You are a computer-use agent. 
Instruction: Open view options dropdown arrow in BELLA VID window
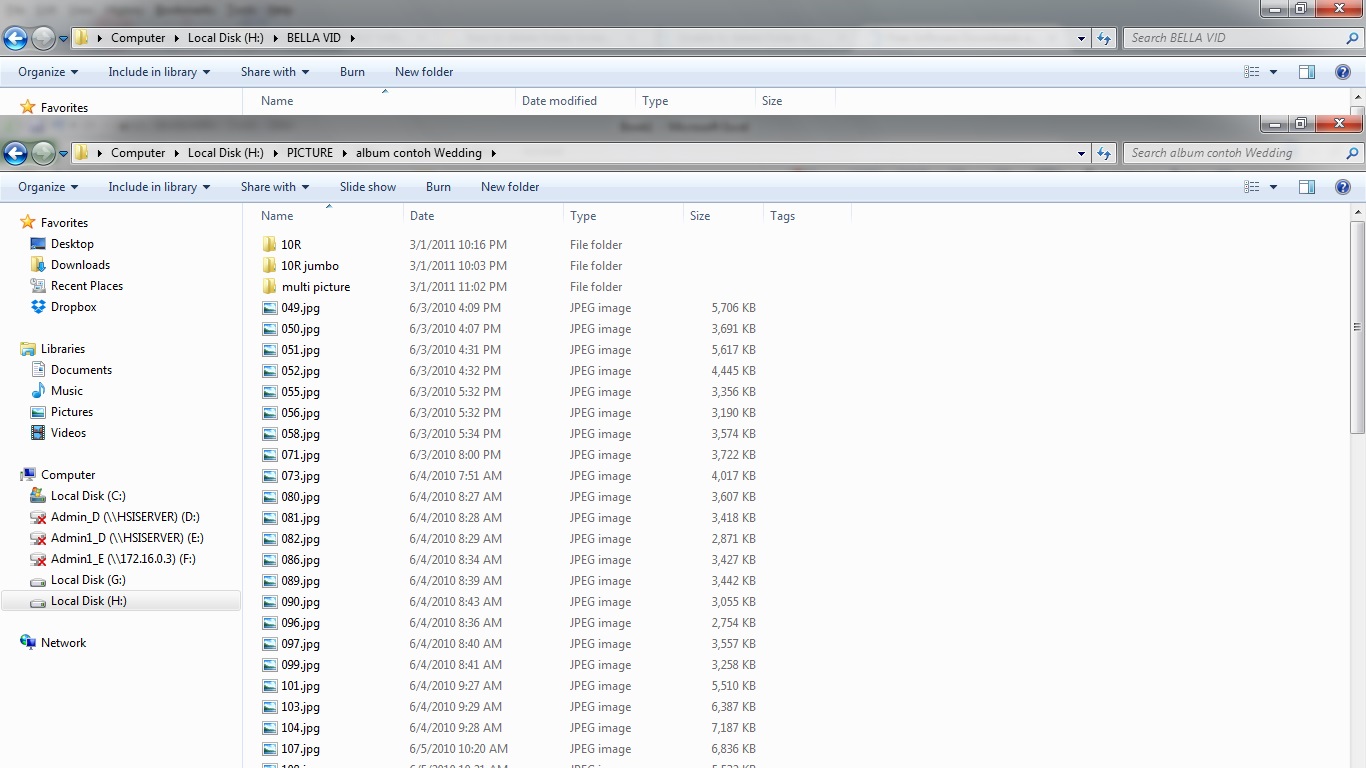click(1273, 72)
